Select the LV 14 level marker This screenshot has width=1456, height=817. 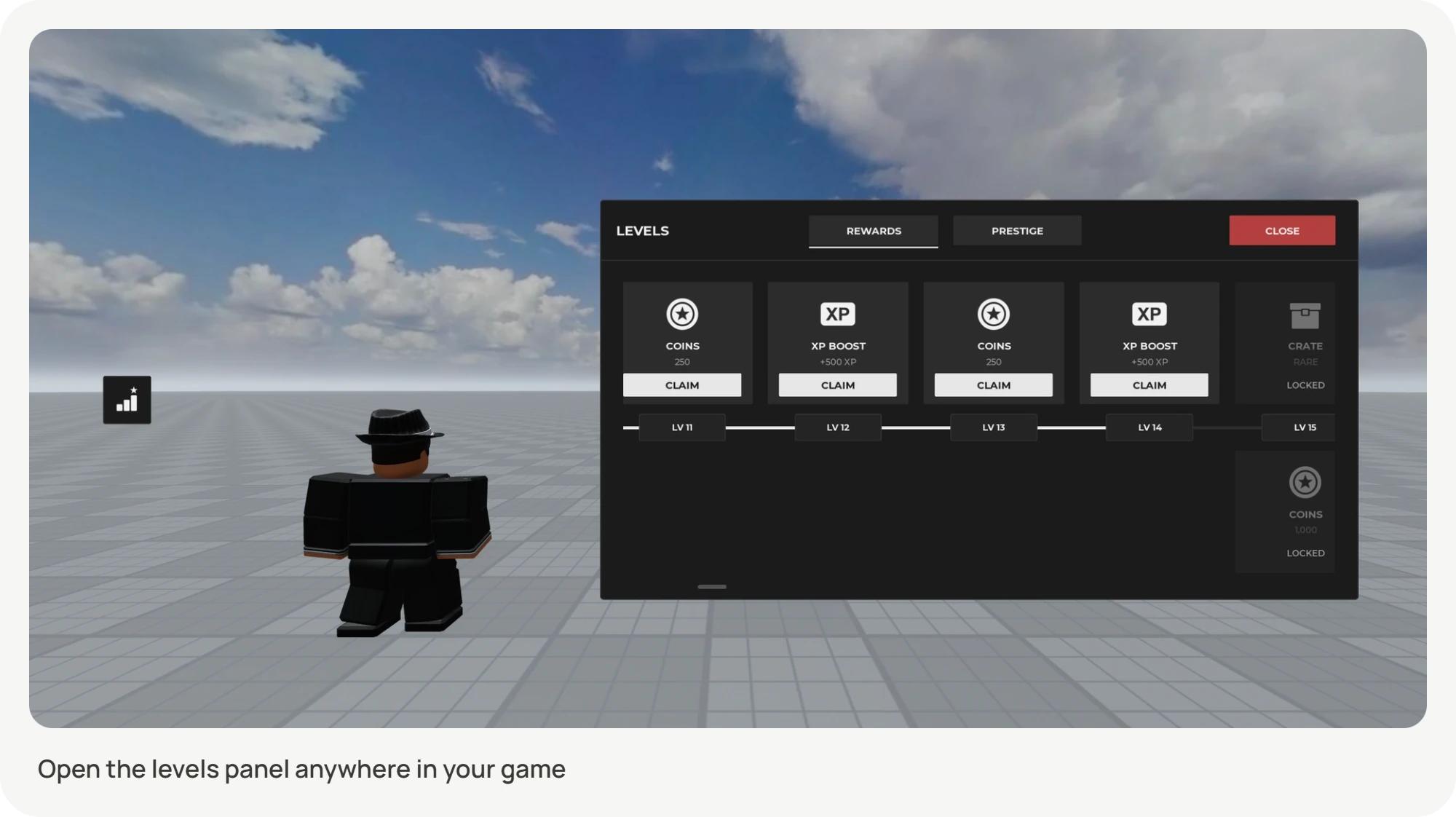coord(1150,427)
